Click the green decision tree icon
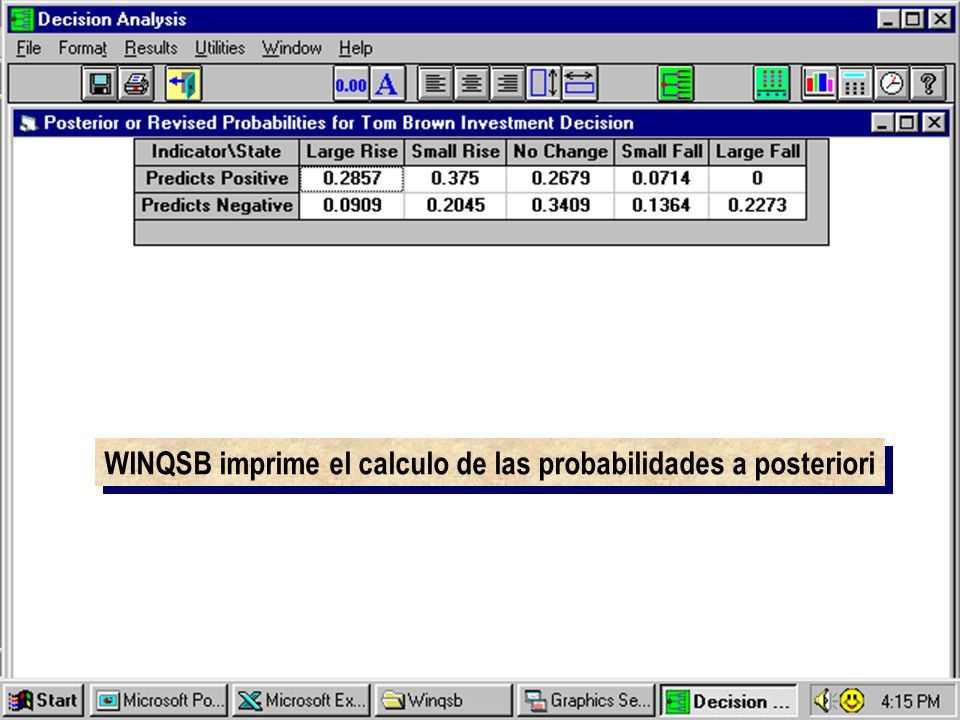The image size is (960, 720). [x=676, y=83]
